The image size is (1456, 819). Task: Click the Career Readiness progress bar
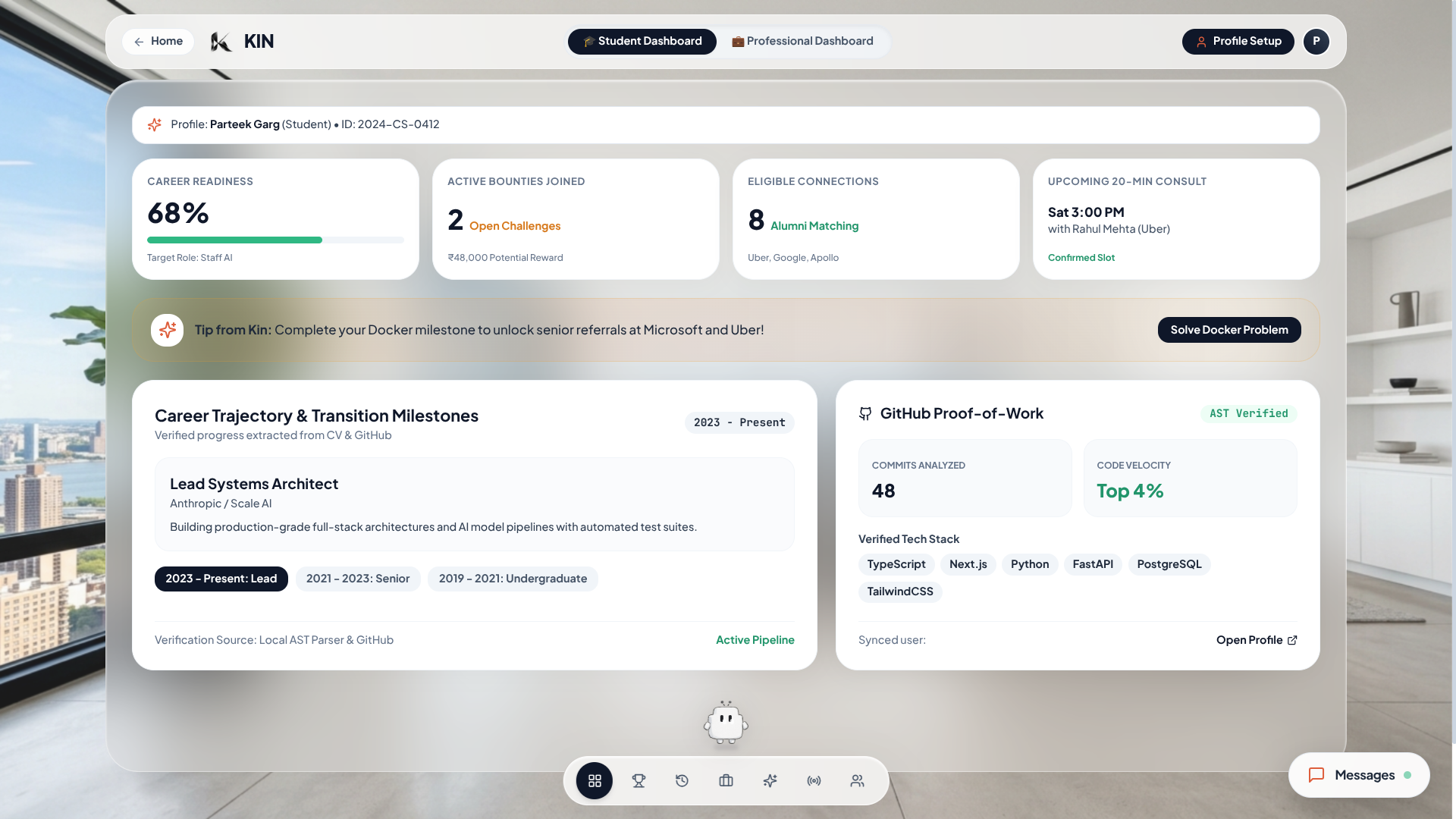pos(275,240)
